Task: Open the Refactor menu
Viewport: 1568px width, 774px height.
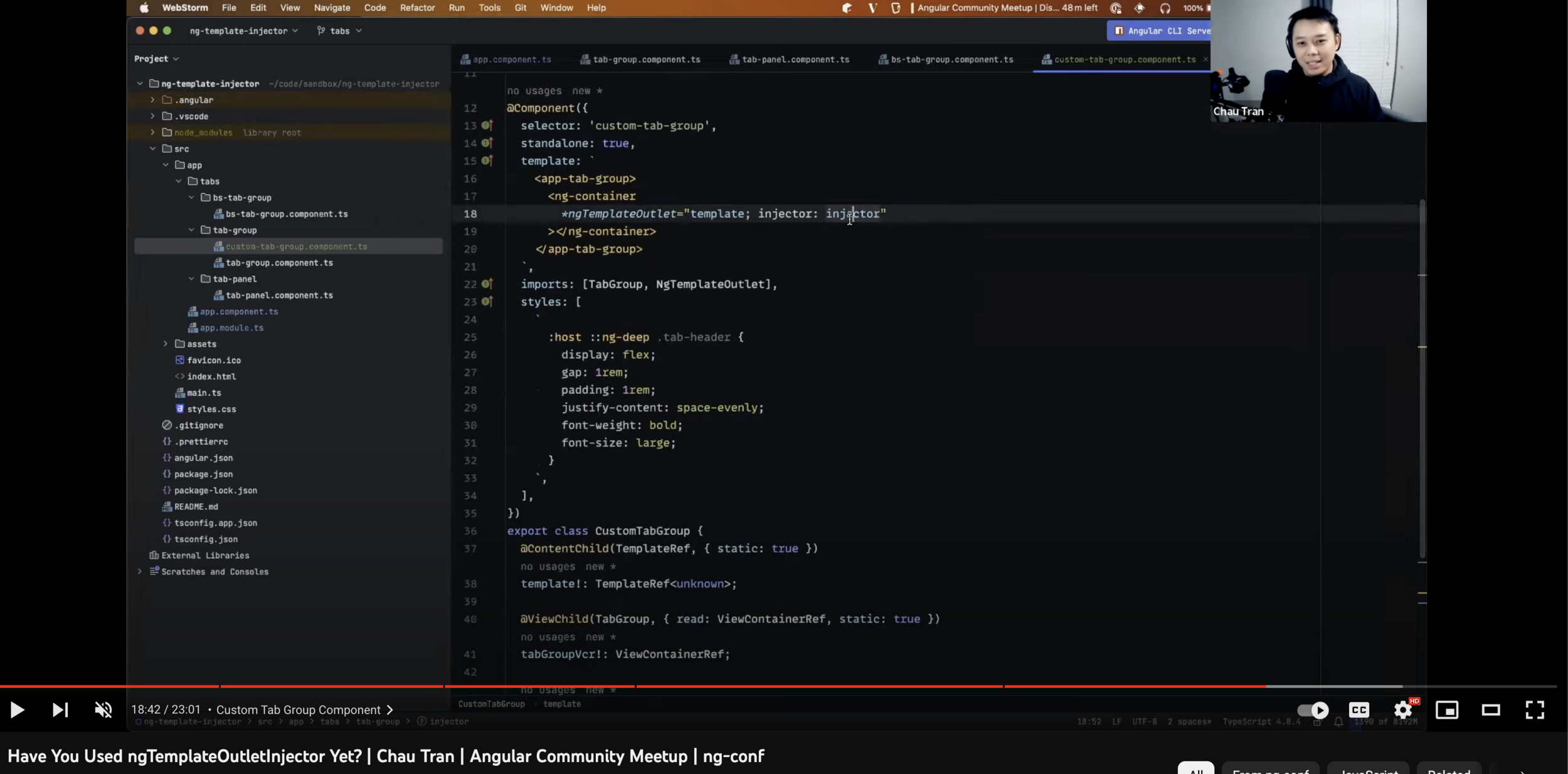Action: 417,8
